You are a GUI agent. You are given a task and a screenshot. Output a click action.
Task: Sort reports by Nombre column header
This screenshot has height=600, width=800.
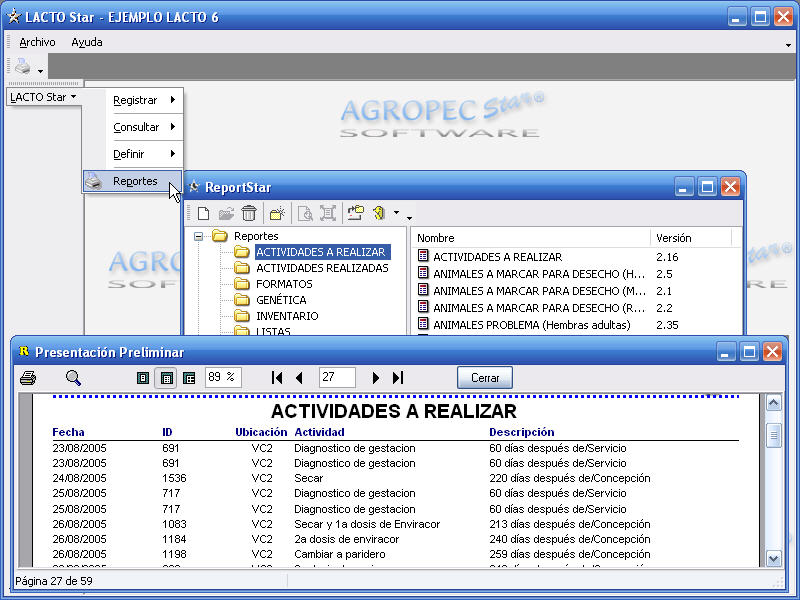[531, 238]
